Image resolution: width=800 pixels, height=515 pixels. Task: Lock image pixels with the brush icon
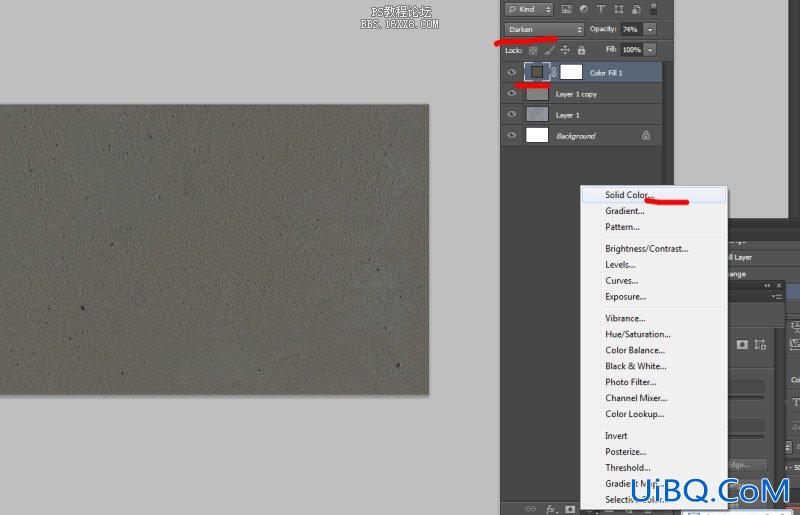549,50
